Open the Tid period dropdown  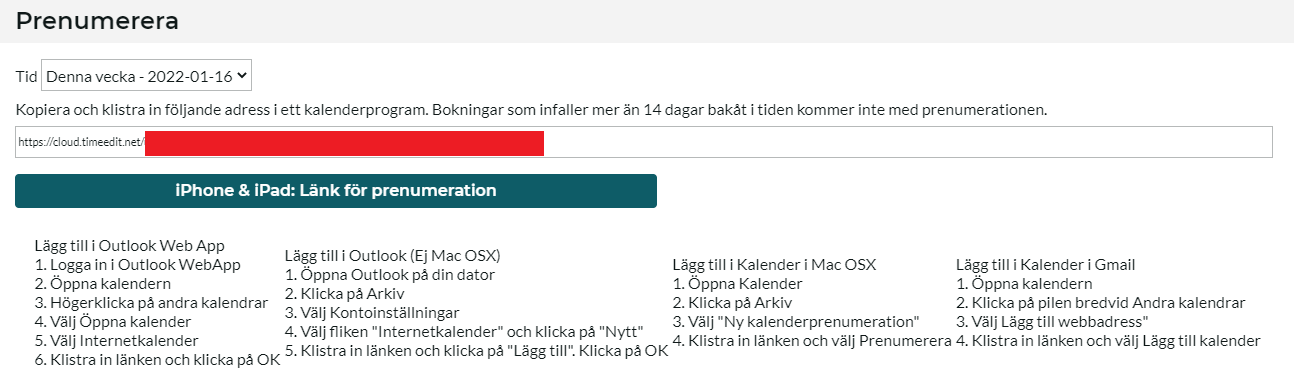click(x=147, y=76)
